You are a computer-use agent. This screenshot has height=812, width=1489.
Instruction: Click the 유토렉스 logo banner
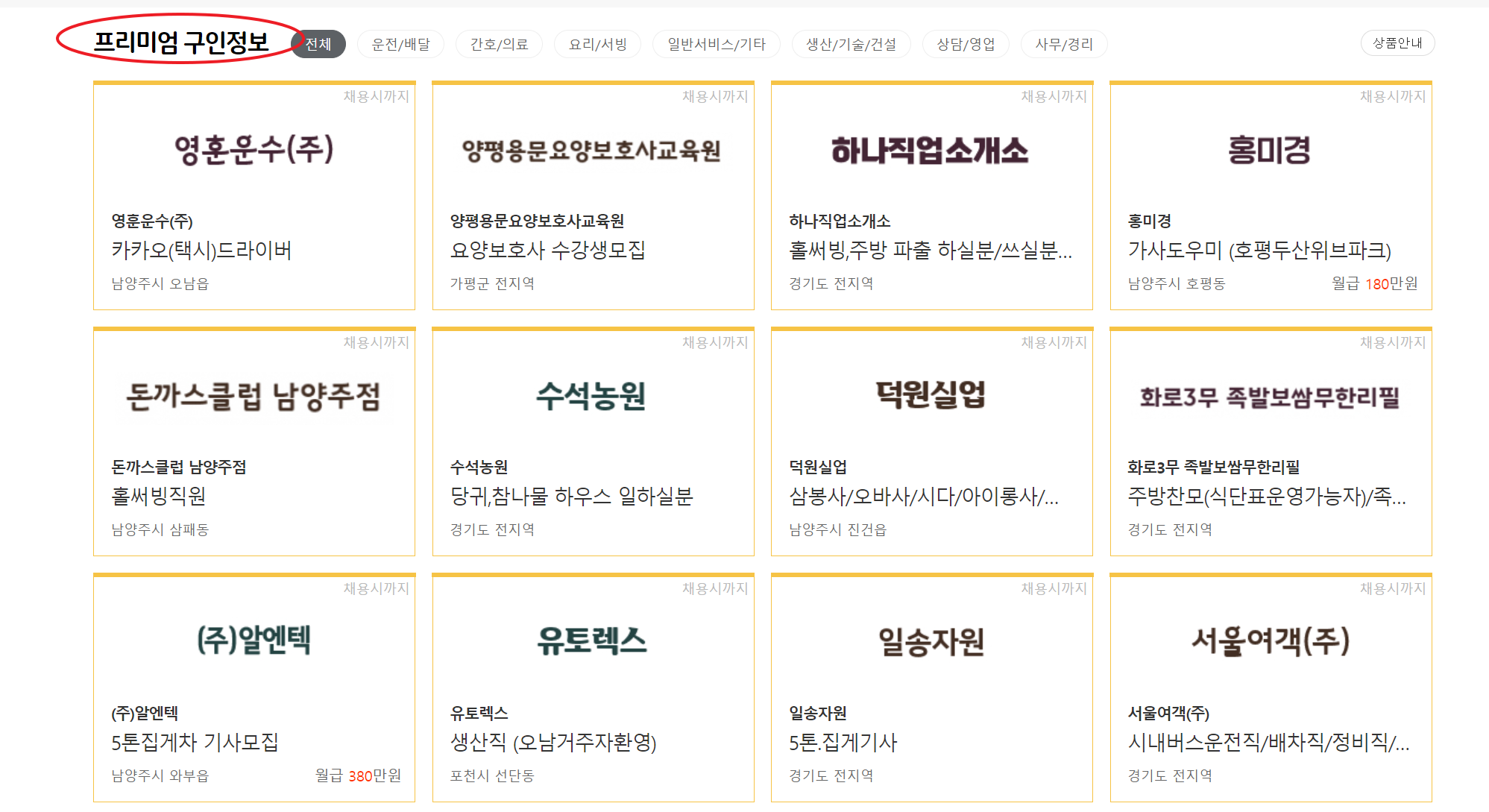pos(592,641)
